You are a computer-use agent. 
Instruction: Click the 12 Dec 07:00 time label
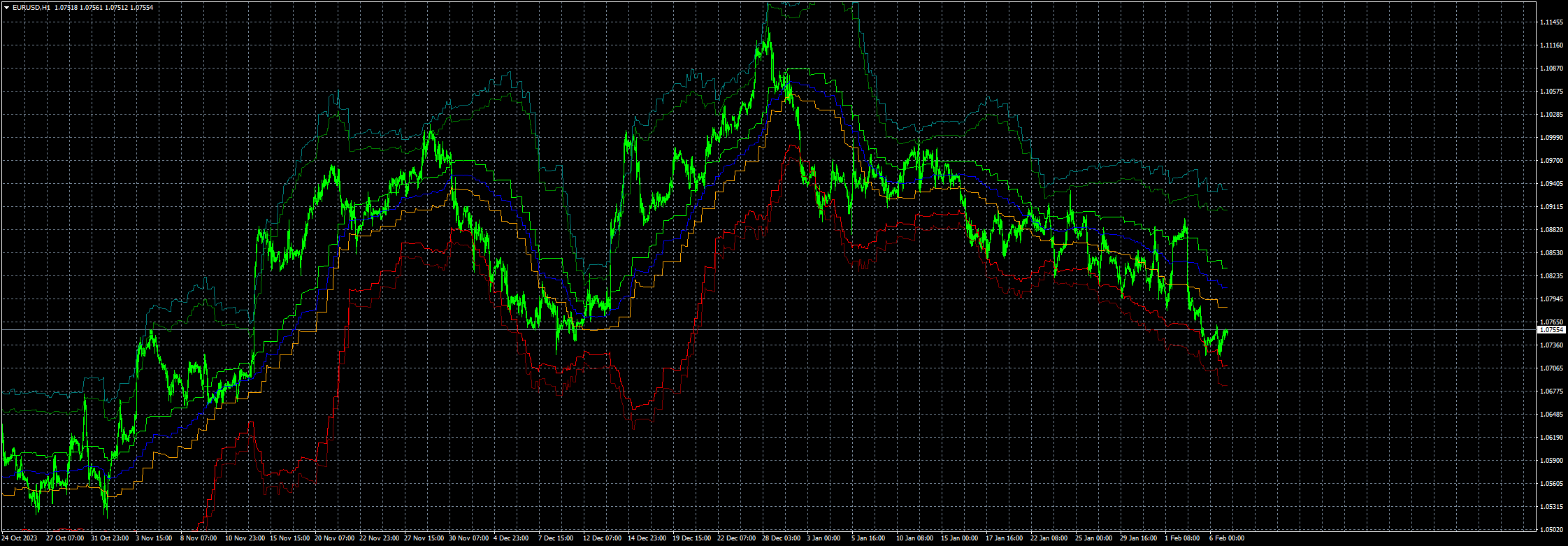(603, 539)
